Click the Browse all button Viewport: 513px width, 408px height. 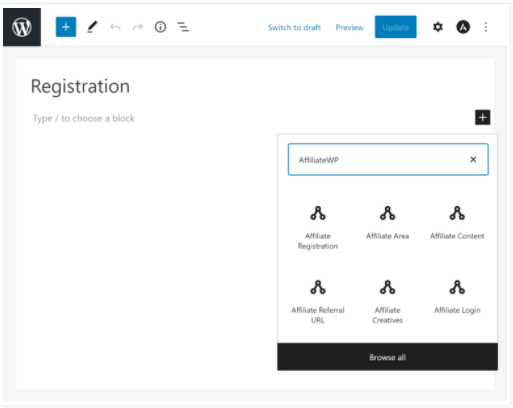(387, 357)
